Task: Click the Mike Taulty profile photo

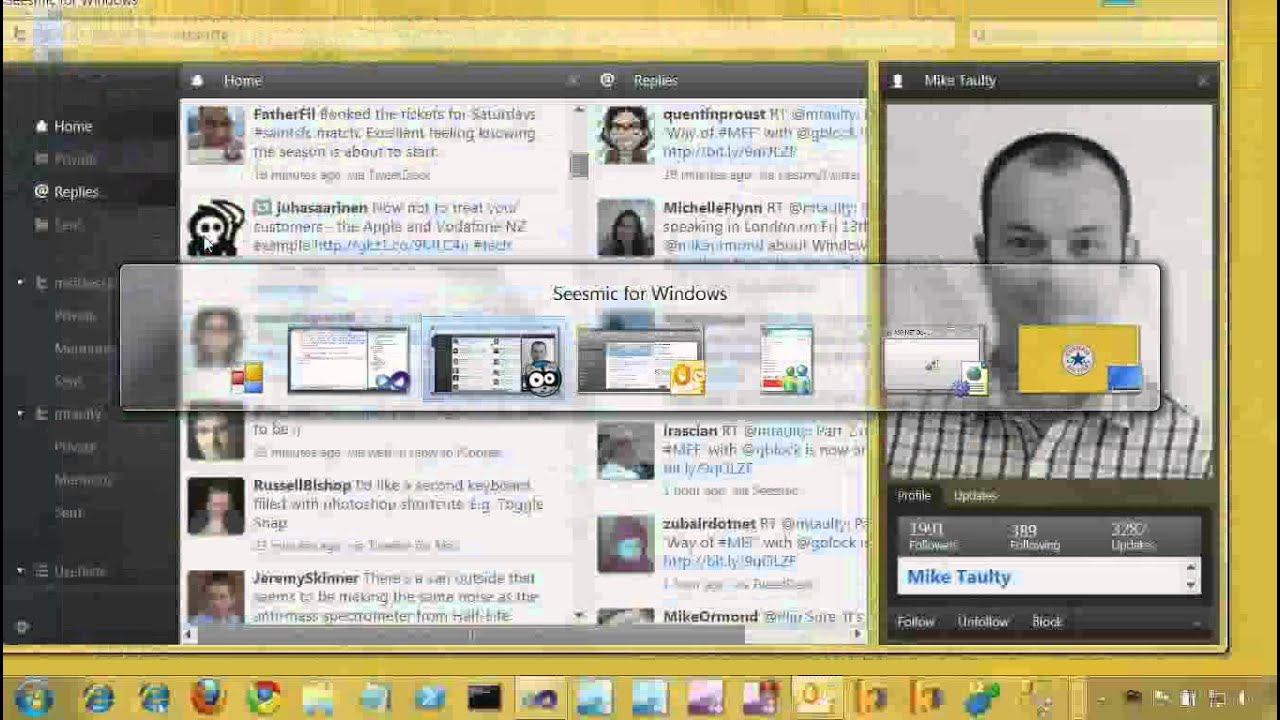Action: [1049, 291]
